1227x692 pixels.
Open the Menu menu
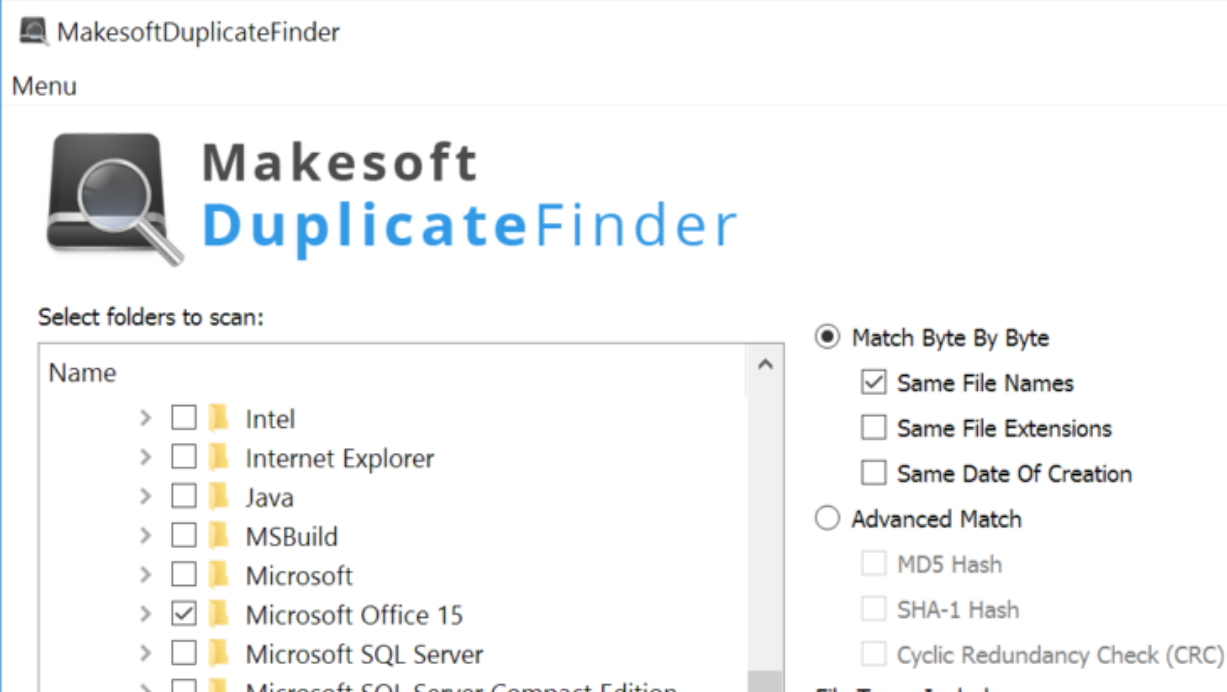(x=43, y=86)
